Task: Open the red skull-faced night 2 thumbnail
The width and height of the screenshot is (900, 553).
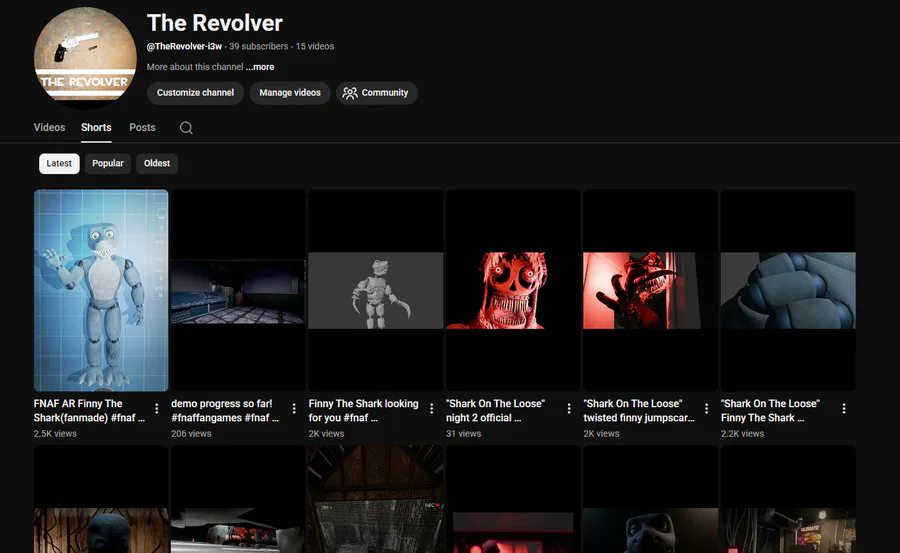Action: pyautogui.click(x=513, y=290)
